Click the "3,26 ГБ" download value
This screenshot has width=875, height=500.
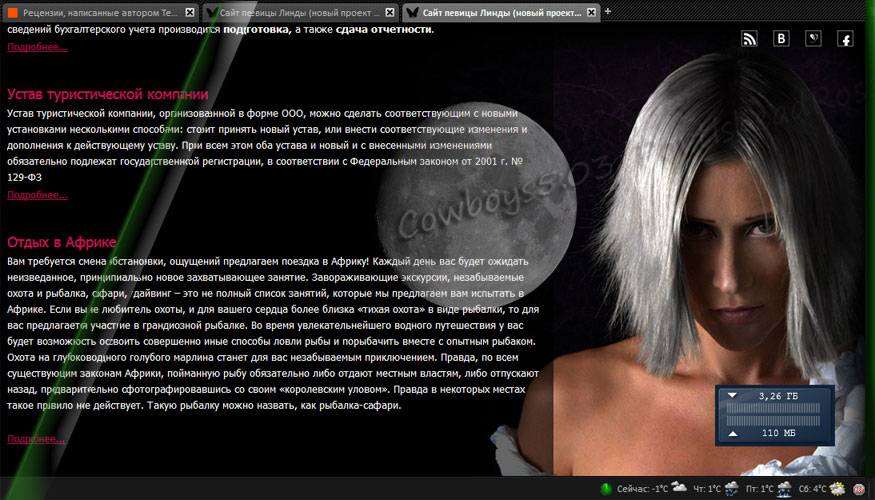(x=778, y=396)
